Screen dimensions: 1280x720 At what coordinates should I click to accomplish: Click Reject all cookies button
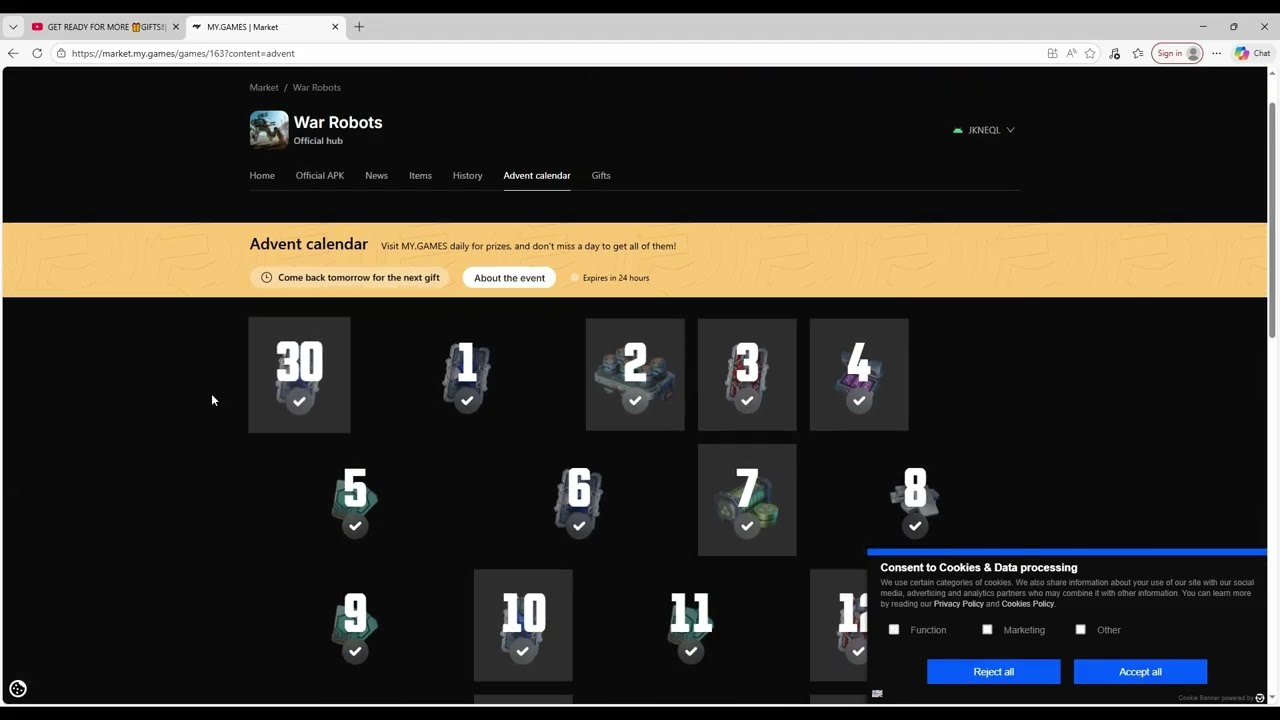[994, 672]
